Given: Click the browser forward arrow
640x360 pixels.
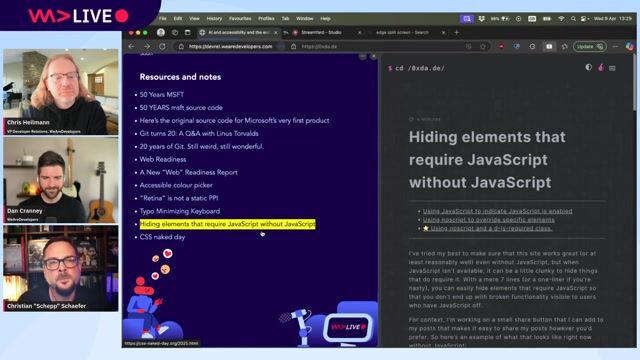Looking at the screenshot, I should pyautogui.click(x=147, y=47).
